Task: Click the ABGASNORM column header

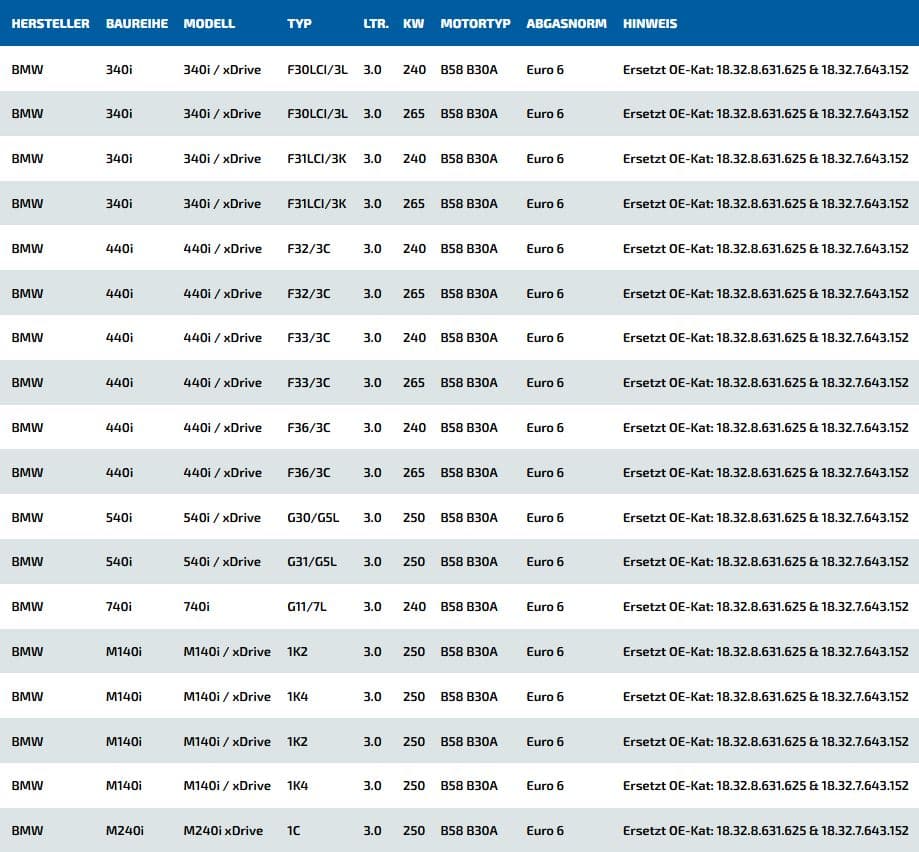Action: 566,23
